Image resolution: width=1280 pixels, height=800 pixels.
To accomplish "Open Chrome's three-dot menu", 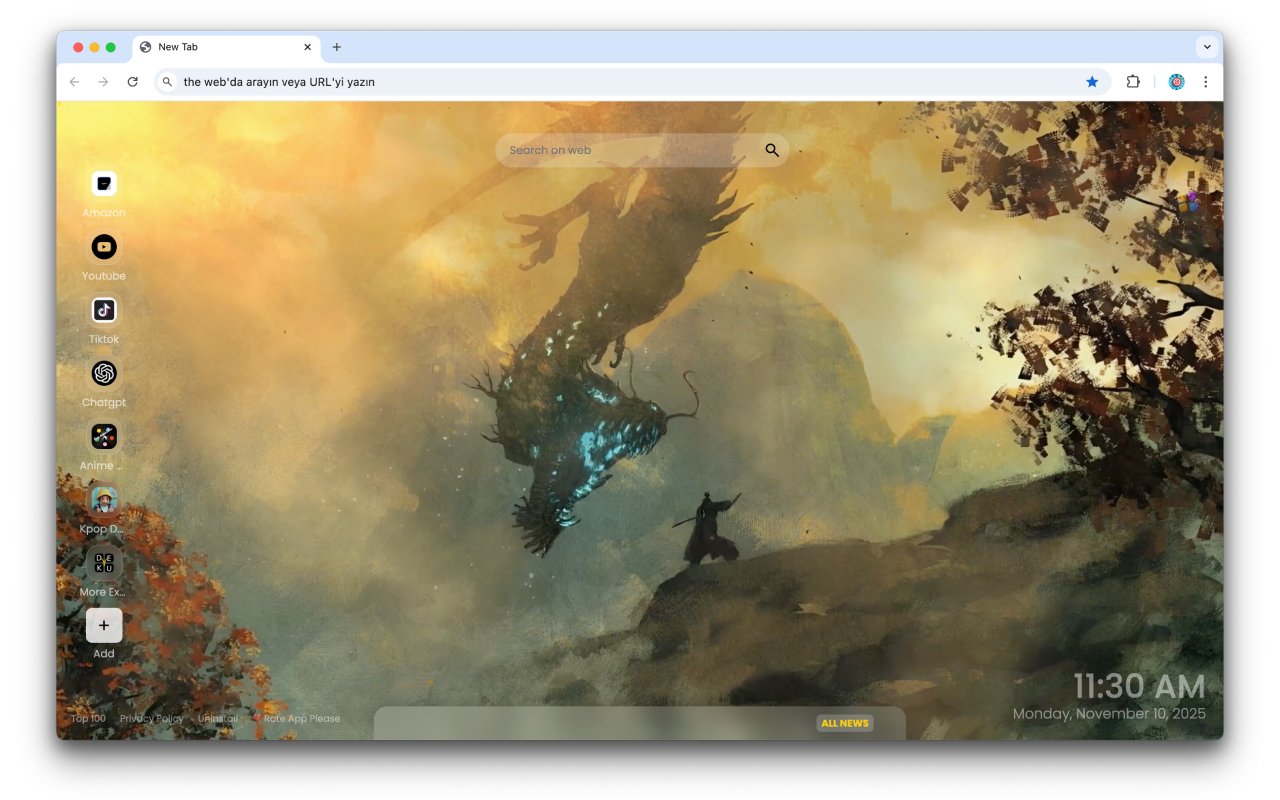I will (1205, 82).
